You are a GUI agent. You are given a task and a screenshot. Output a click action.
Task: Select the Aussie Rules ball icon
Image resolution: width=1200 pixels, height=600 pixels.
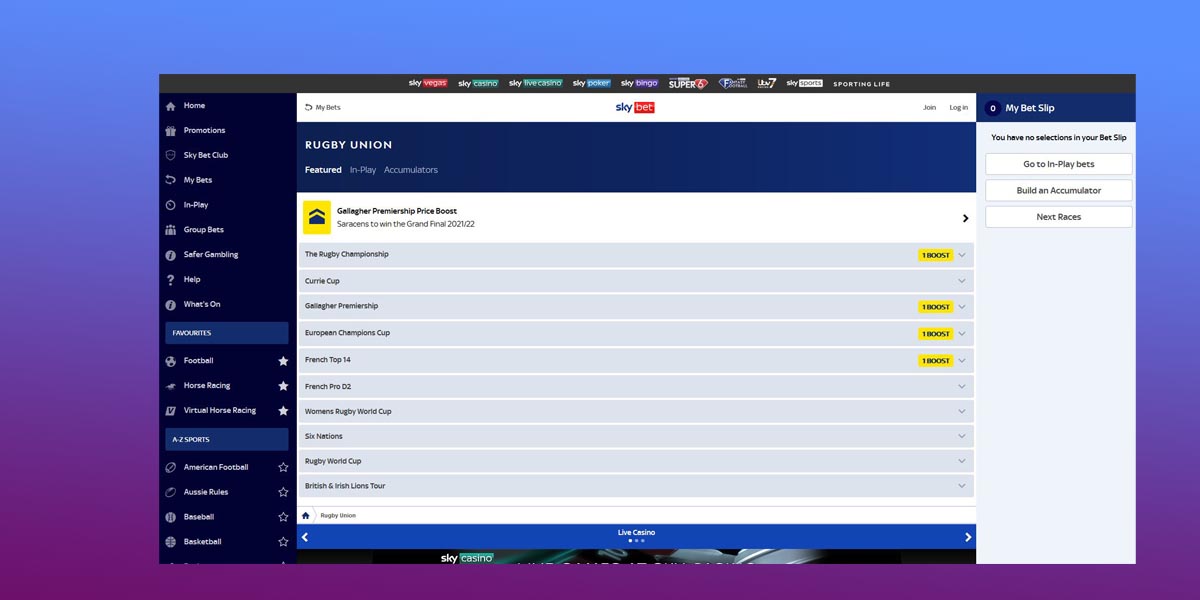click(171, 492)
